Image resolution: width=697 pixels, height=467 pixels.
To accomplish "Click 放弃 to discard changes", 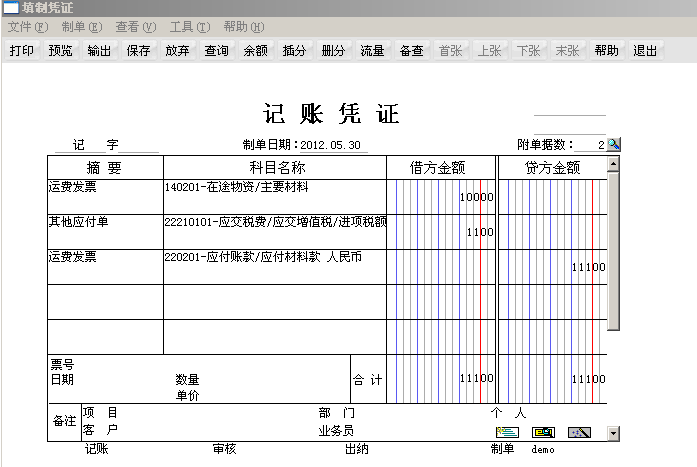I will click(x=178, y=51).
